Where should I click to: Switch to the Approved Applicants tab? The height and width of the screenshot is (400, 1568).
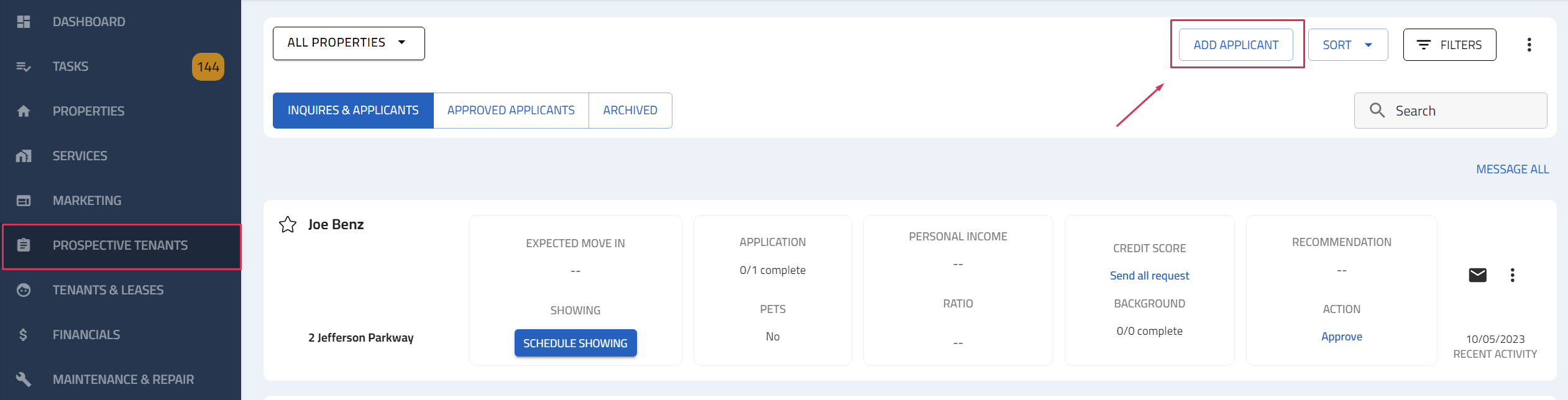click(x=510, y=110)
